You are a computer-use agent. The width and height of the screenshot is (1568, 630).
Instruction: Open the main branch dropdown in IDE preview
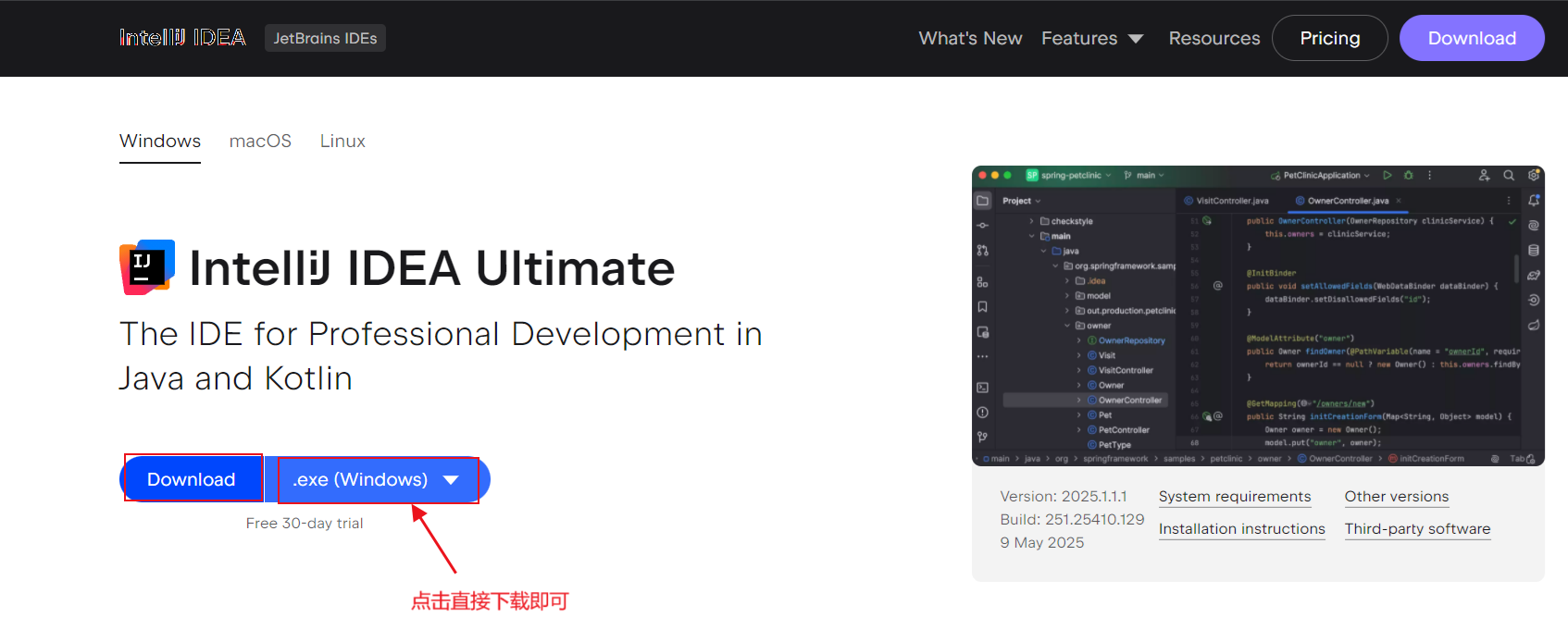pos(1144,175)
